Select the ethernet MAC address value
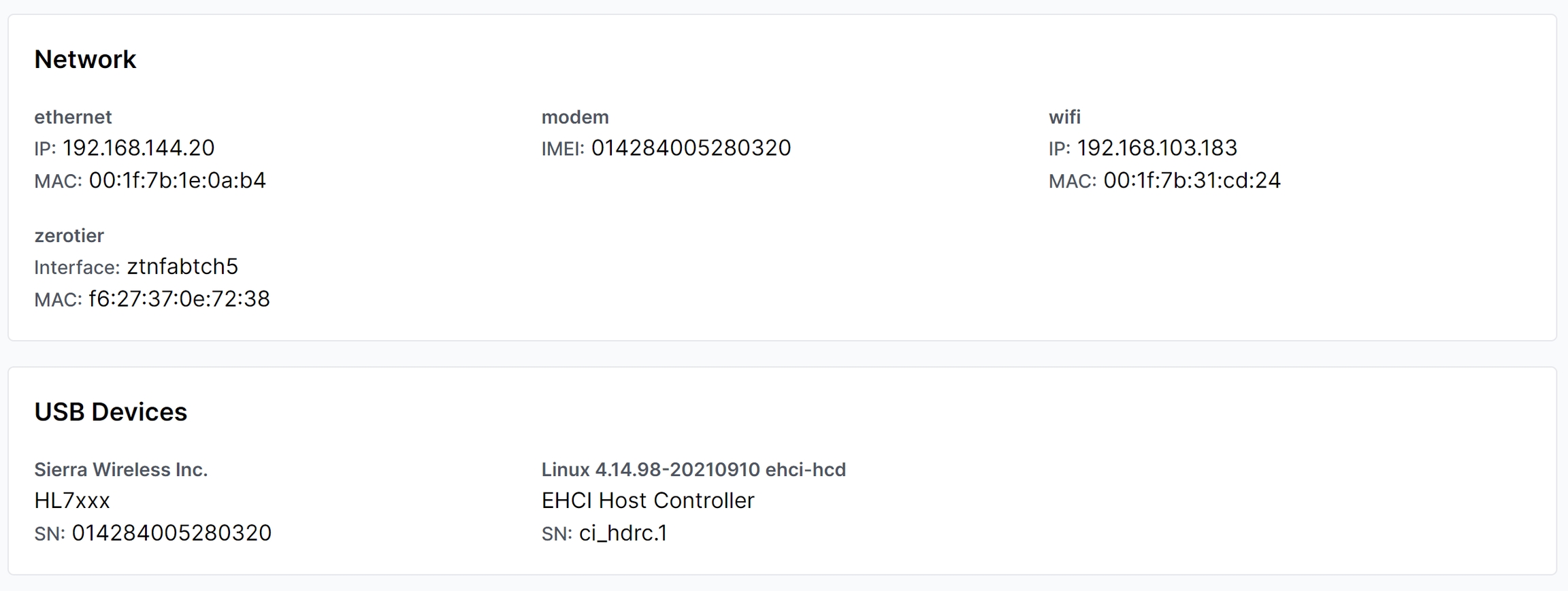This screenshot has width=1568, height=591. coord(177,181)
